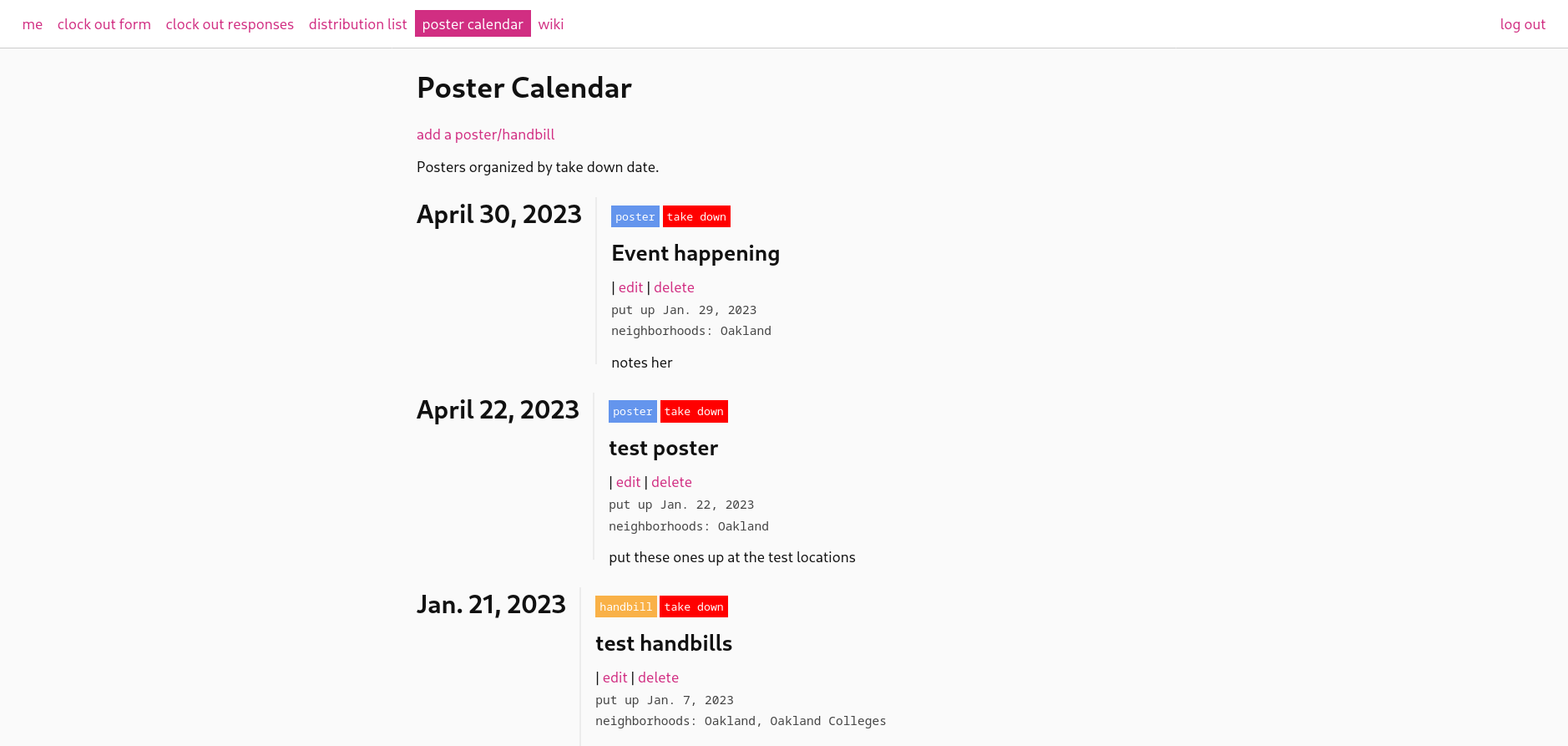Delete the test handbills entry

pos(658,677)
